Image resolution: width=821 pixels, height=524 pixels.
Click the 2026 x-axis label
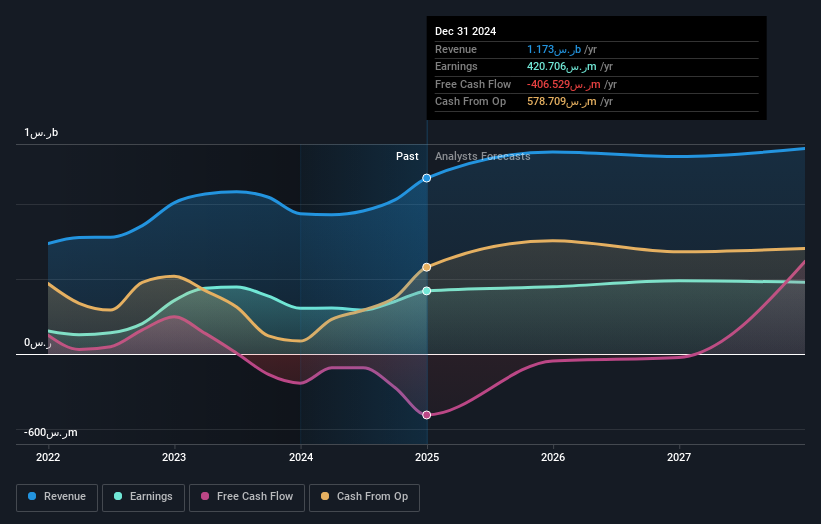click(553, 457)
